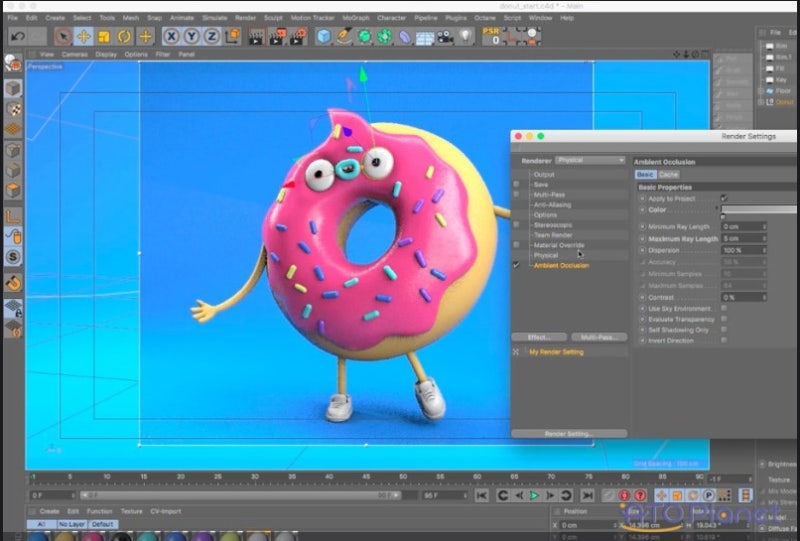
Task: Open the Renderer Physical dropdown
Action: [590, 160]
